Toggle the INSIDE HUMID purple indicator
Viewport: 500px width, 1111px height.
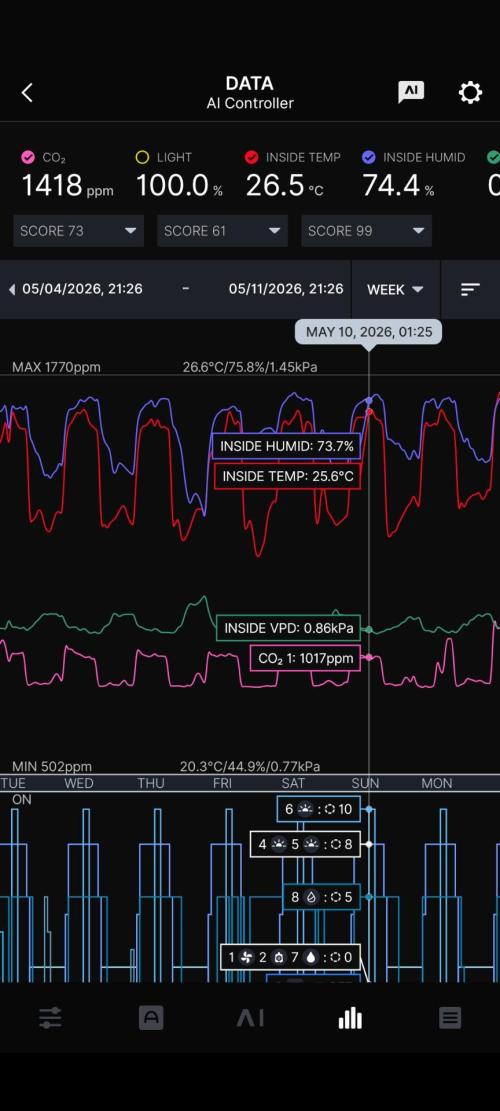pyautogui.click(x=368, y=157)
